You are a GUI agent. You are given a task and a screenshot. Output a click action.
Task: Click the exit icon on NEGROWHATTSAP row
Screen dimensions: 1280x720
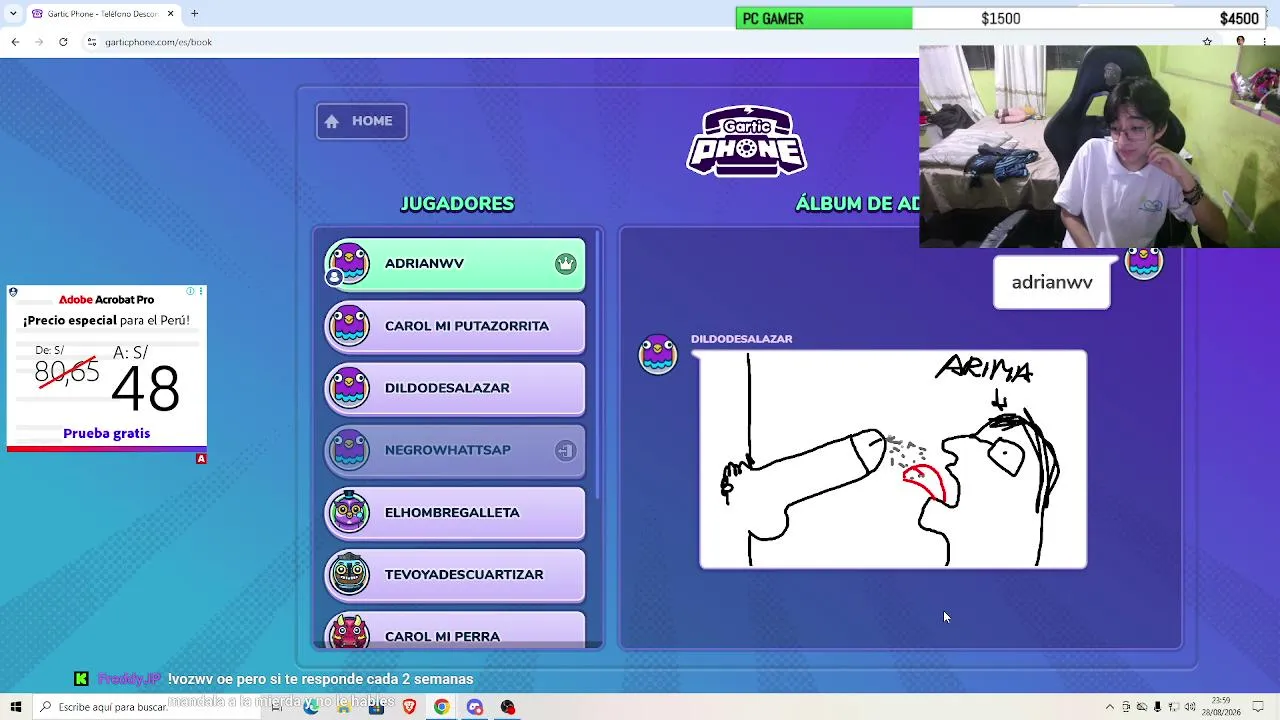pyautogui.click(x=566, y=450)
